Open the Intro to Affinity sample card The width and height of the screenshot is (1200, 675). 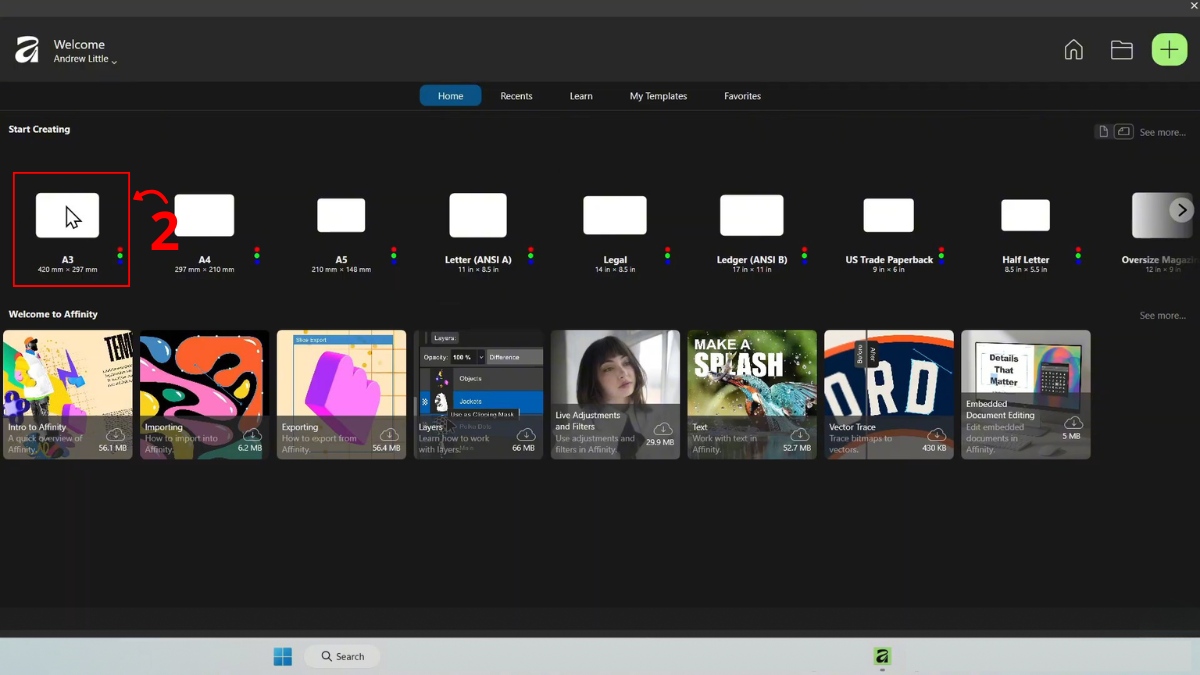(68, 394)
